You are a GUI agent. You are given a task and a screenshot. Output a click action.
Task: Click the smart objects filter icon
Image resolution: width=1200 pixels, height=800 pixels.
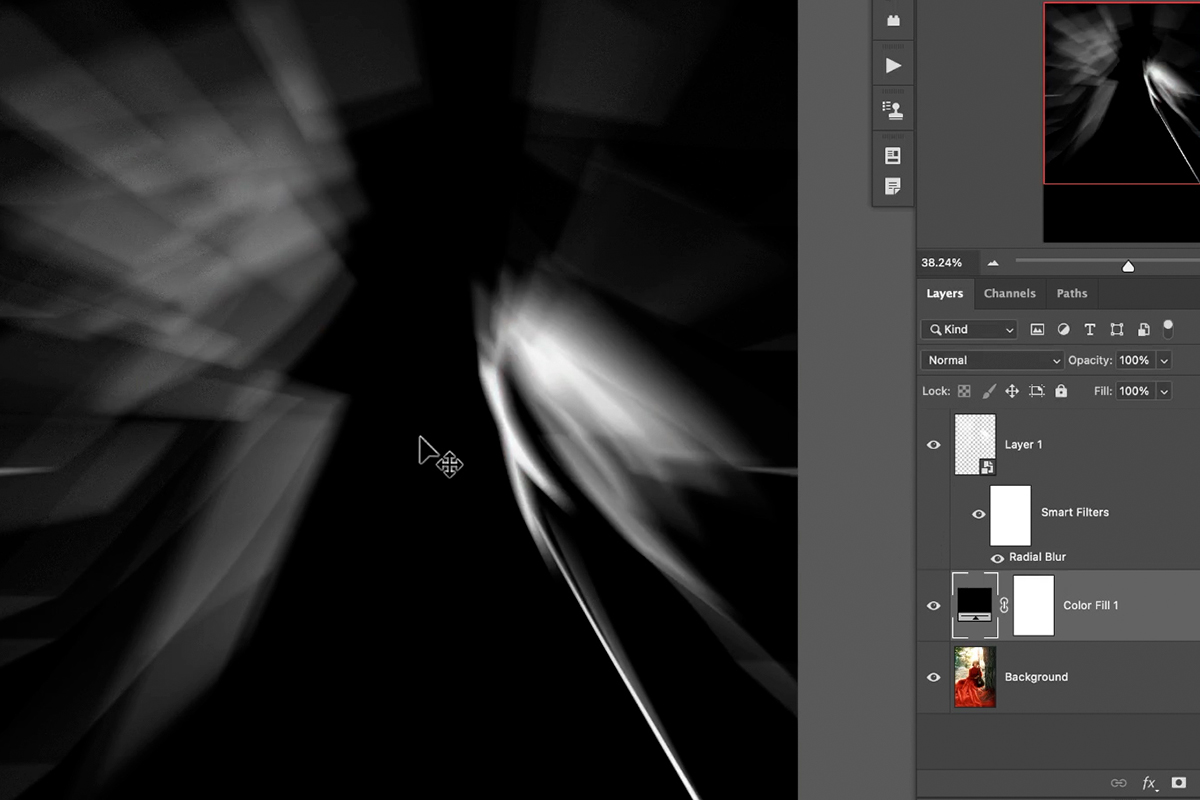click(x=1143, y=329)
